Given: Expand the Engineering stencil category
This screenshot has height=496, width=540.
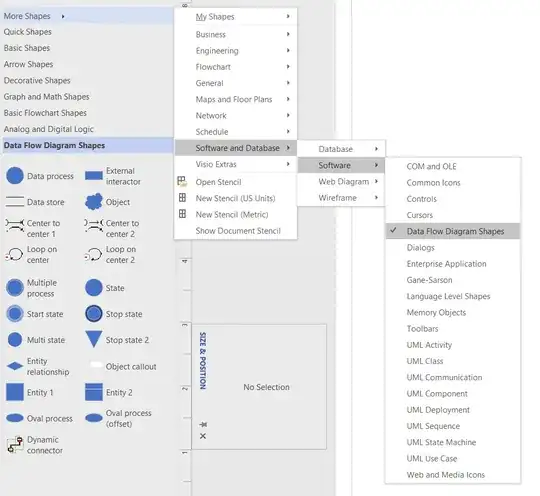Looking at the screenshot, I should point(236,51).
